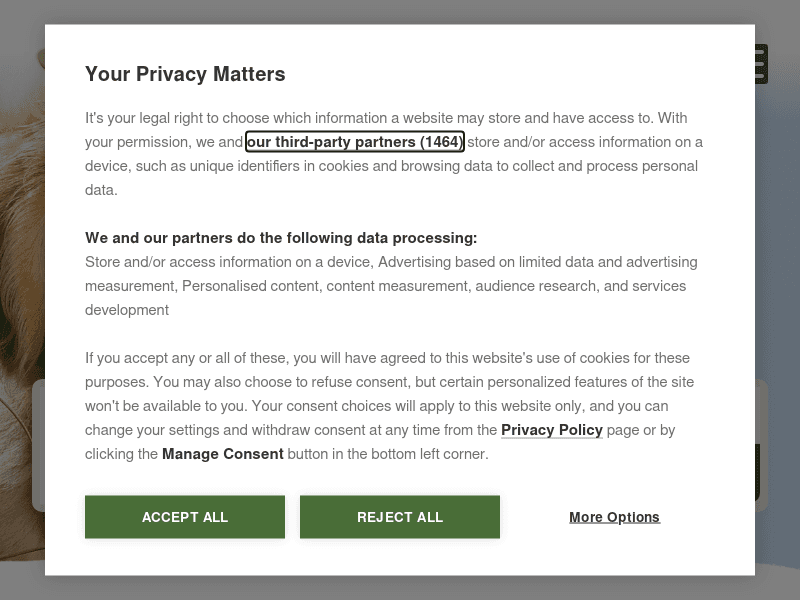Click the word "development" ending the purposes list

(127, 310)
